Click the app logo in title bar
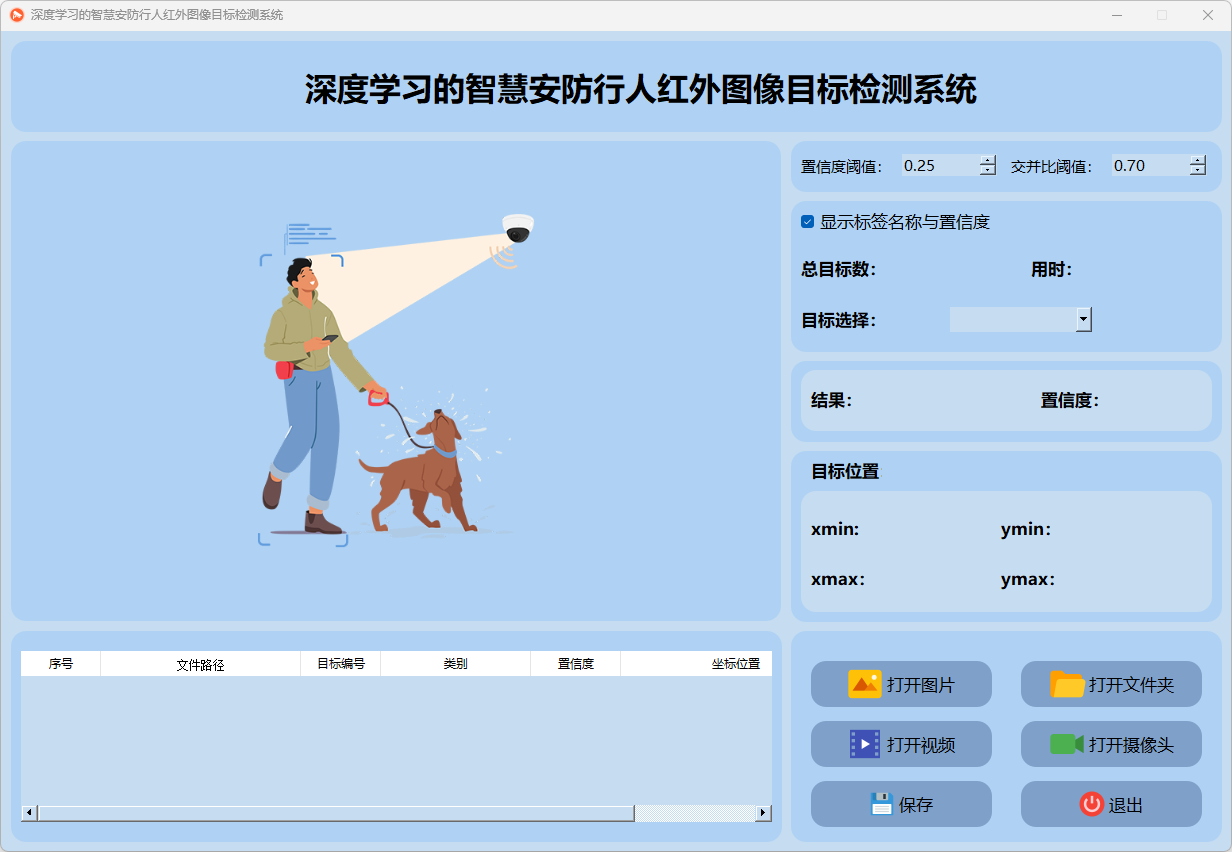This screenshot has width=1232, height=852. point(17,15)
